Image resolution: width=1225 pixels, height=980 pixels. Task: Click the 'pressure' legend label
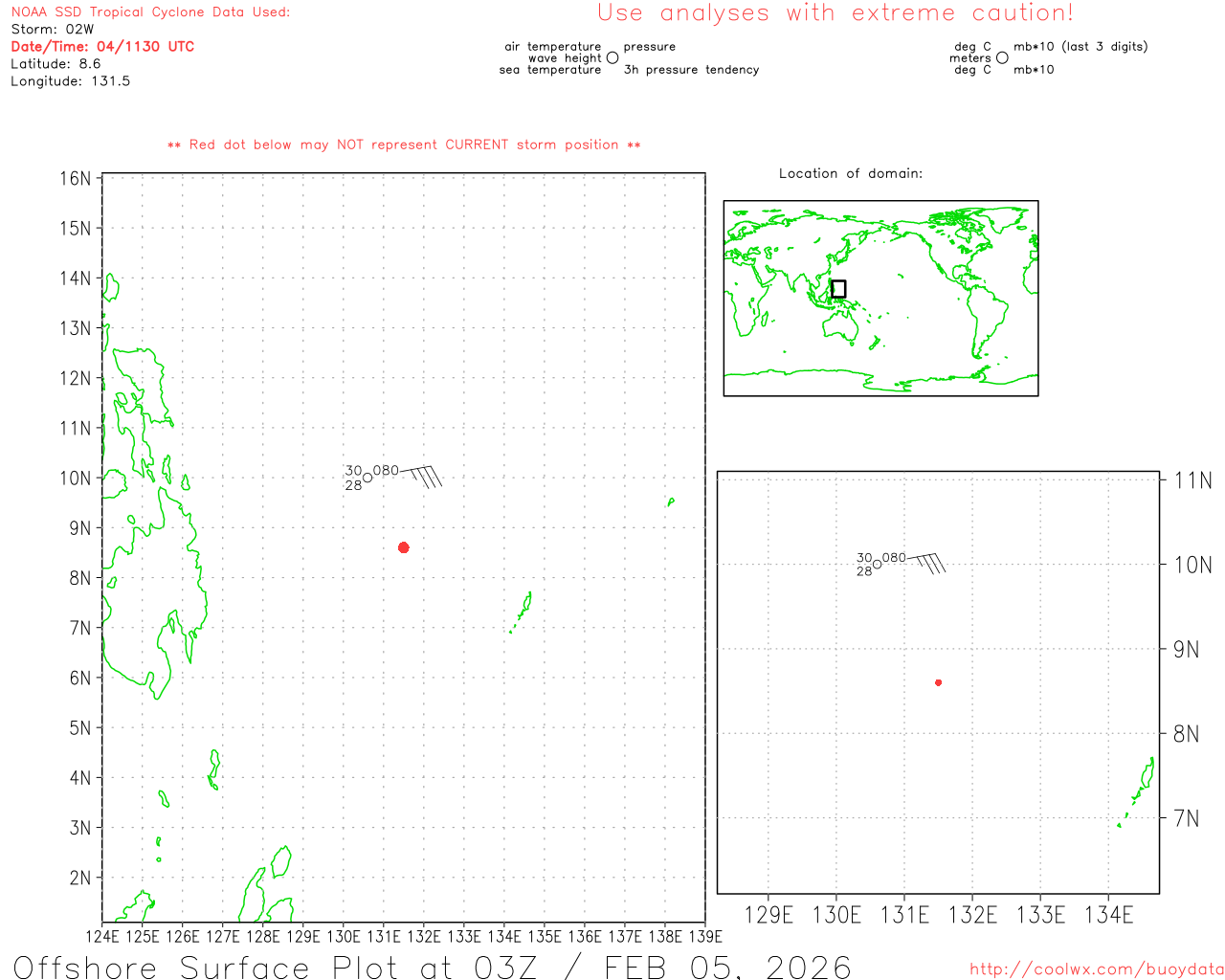tap(650, 47)
